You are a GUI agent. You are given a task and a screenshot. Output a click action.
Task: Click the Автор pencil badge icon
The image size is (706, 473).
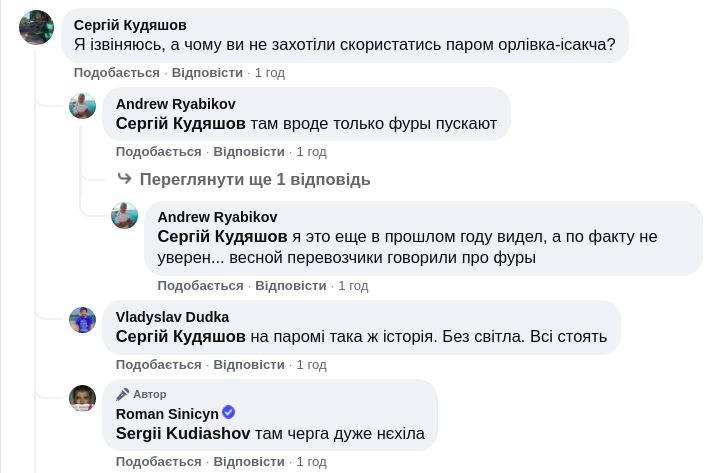[123, 394]
